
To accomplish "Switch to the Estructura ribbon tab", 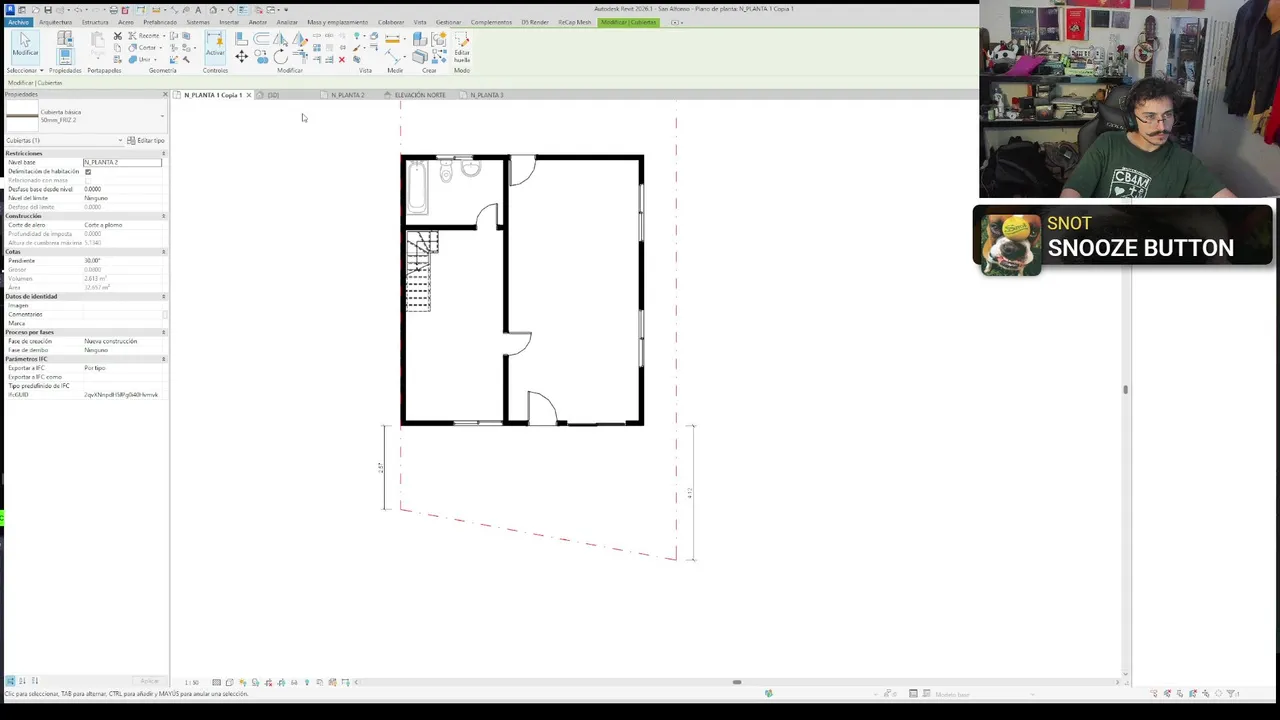I will [x=95, y=22].
